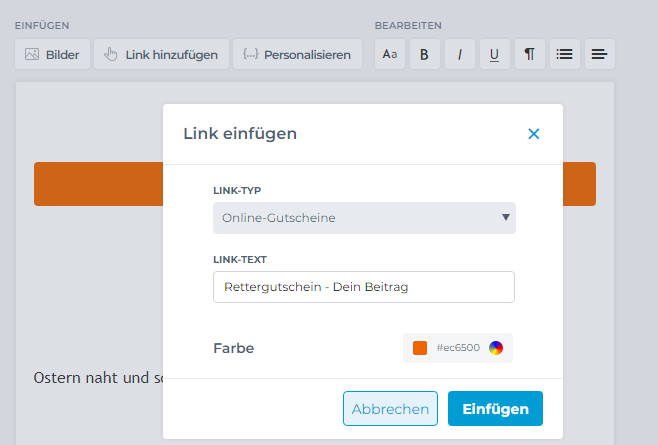Confirm with the Einfügen button
This screenshot has width=658, height=445.
[x=495, y=409]
